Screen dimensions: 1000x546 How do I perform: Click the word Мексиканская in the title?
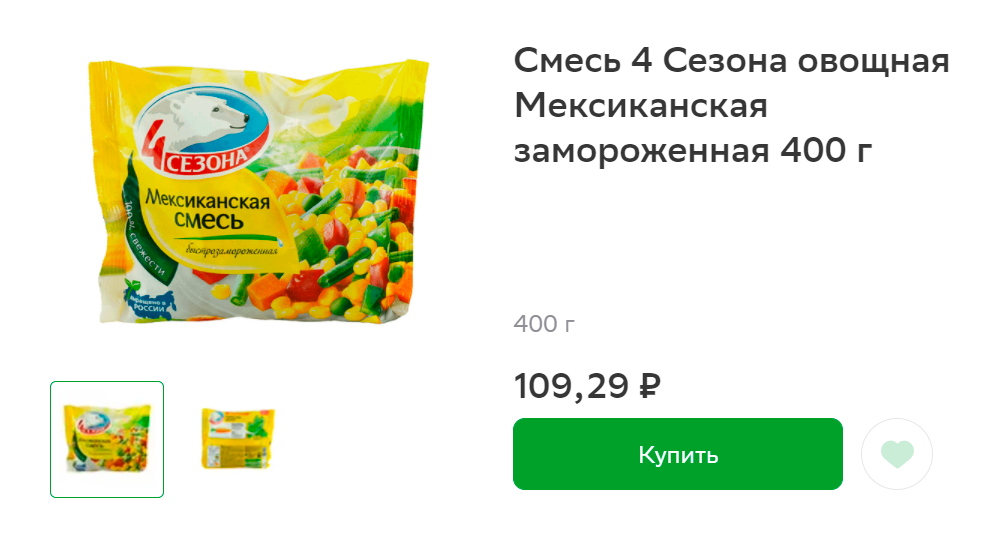click(641, 106)
